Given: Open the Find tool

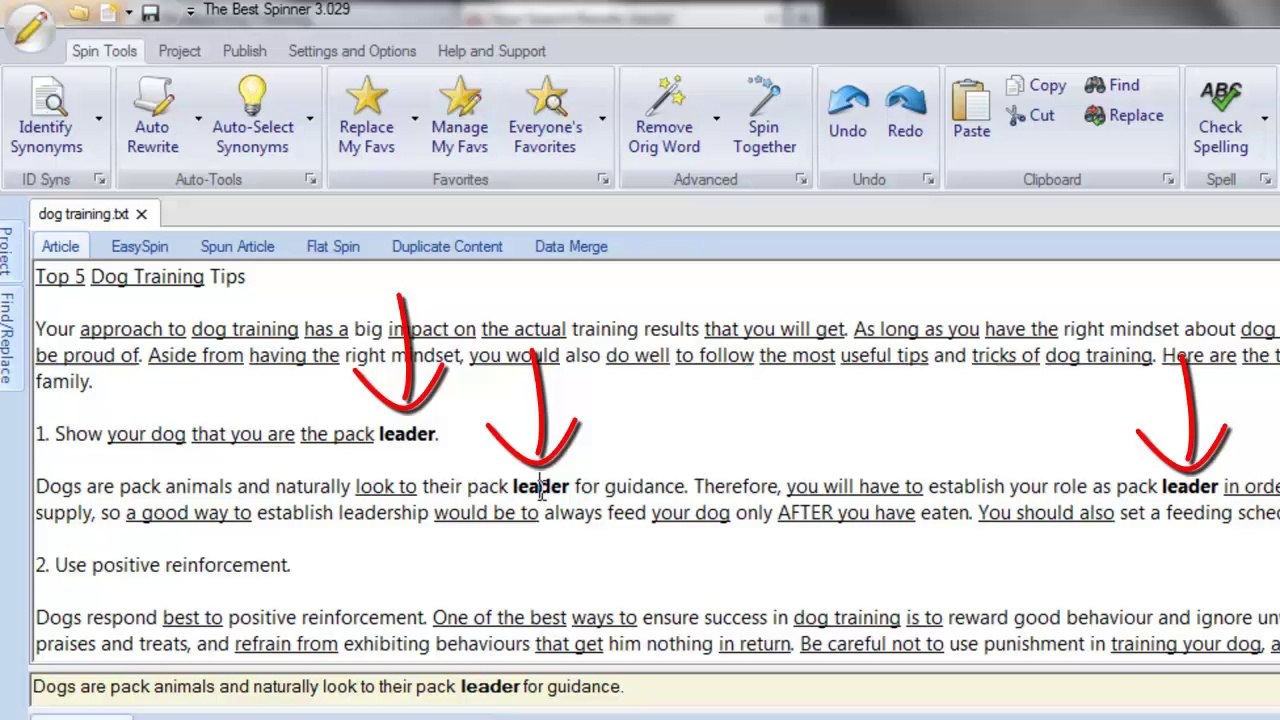Looking at the screenshot, I should tap(1112, 85).
